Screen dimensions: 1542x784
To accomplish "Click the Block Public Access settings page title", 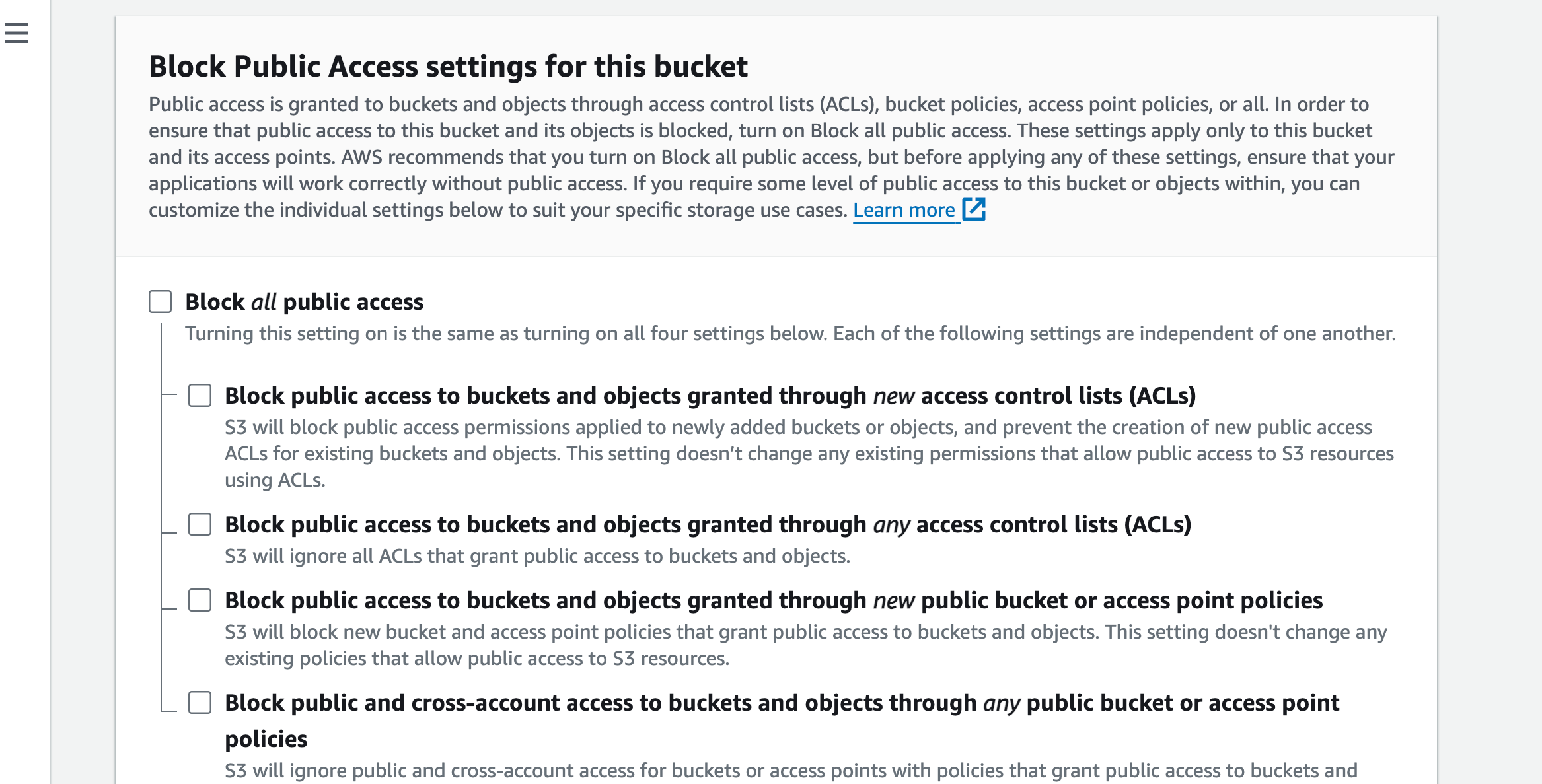I will [448, 66].
